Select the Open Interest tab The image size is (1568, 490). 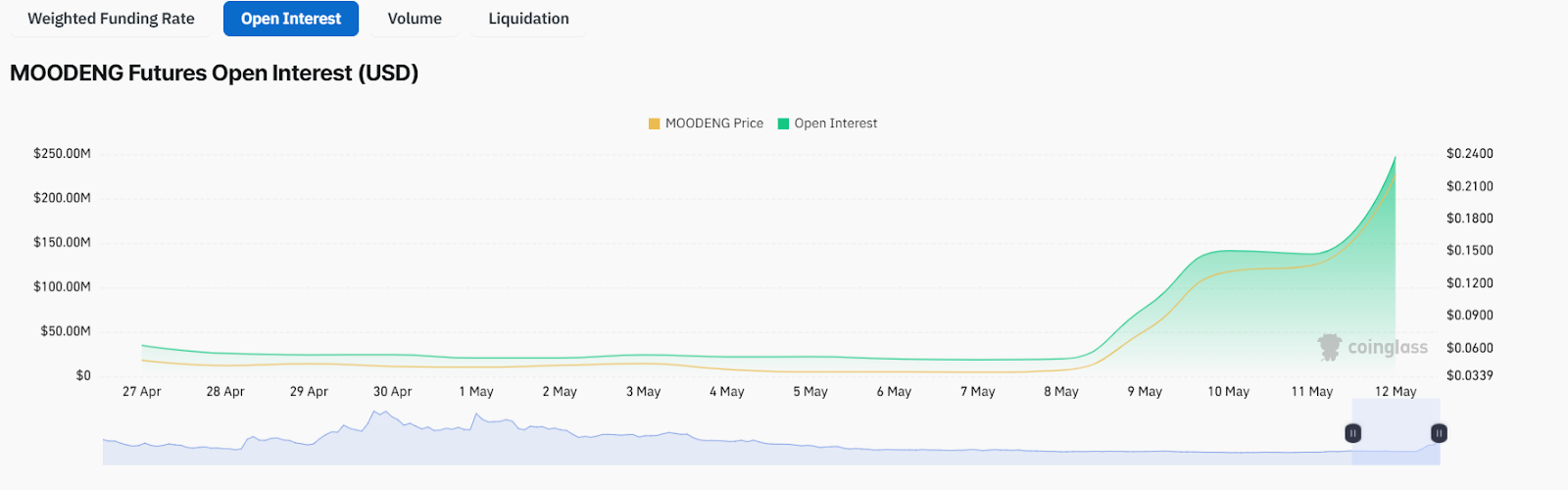coord(291,19)
